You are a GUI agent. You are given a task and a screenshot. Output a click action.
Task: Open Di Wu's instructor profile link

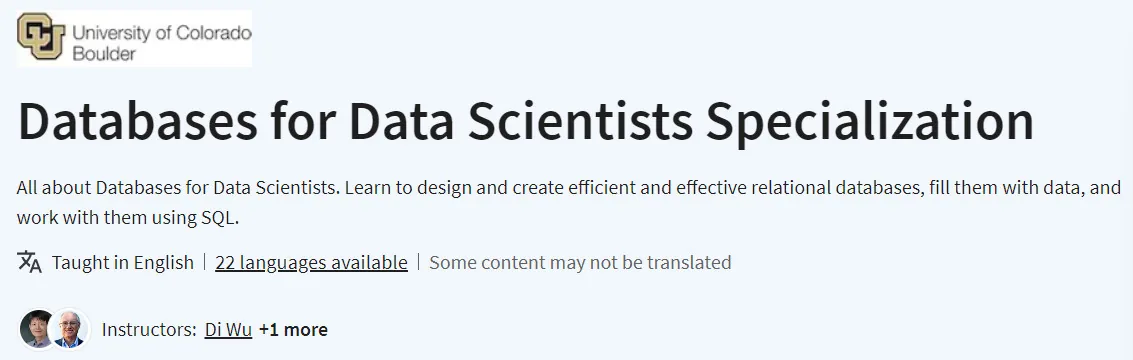tap(228, 330)
